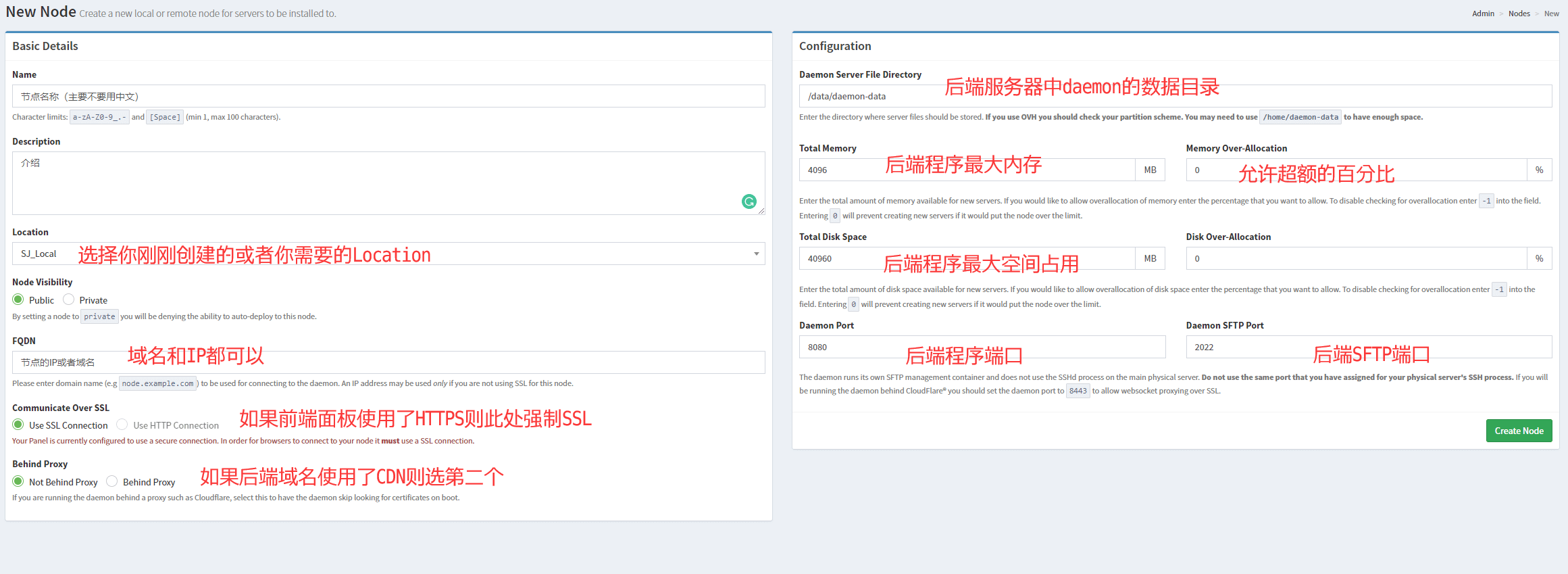
Task: Click the Grammarly icon in Description field
Action: 749,201
